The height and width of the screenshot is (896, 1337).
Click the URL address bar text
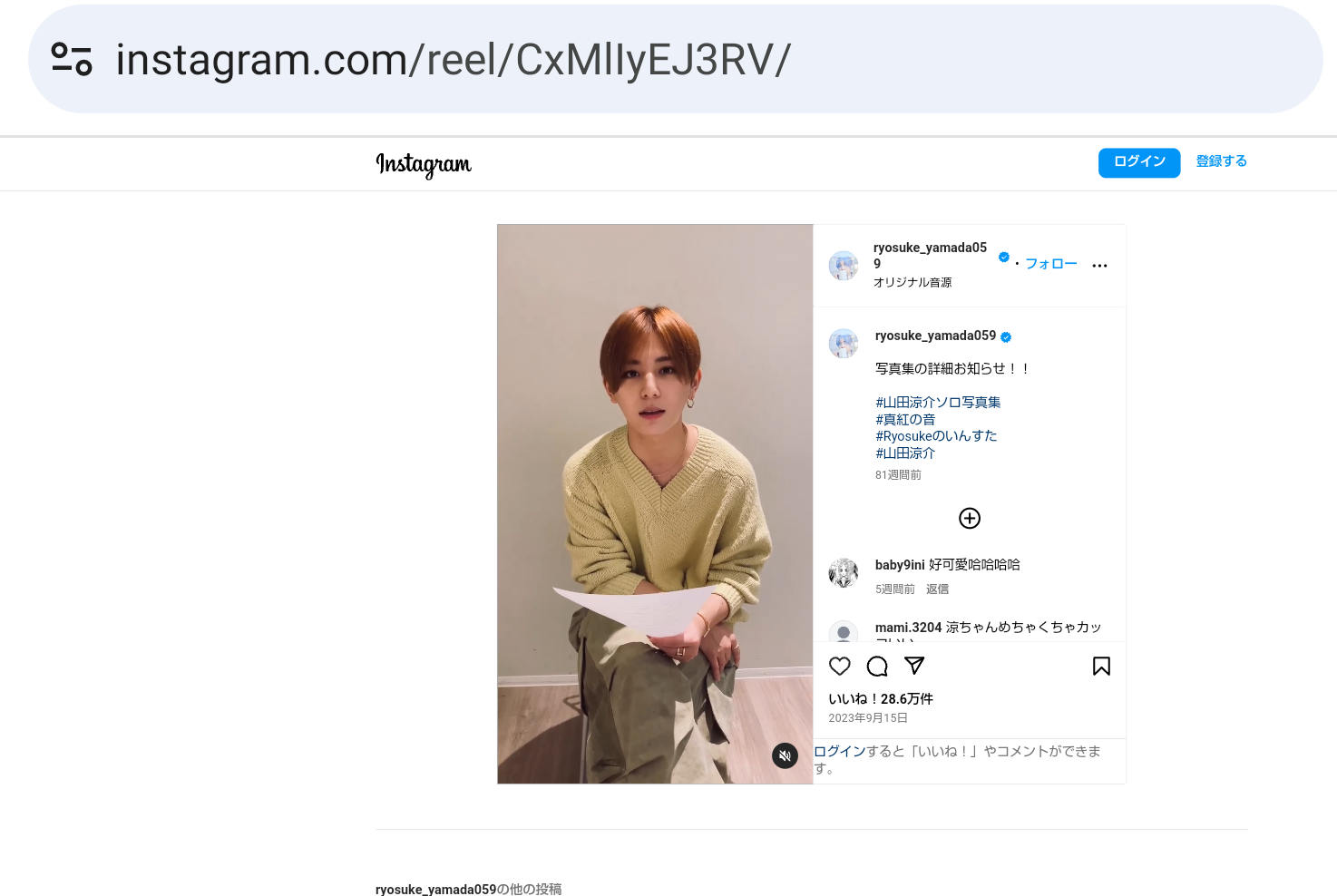[454, 60]
